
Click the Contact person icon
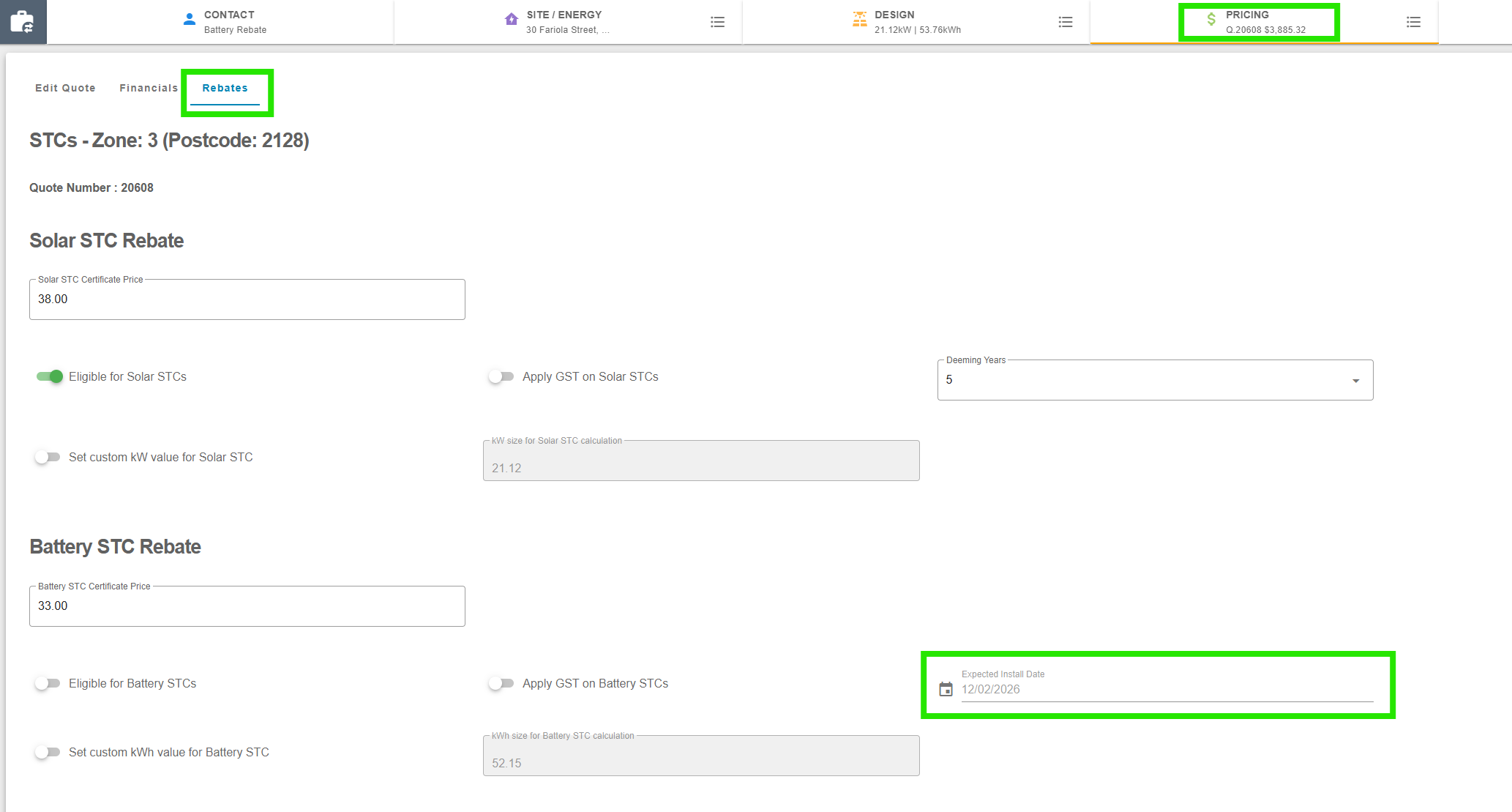point(190,20)
